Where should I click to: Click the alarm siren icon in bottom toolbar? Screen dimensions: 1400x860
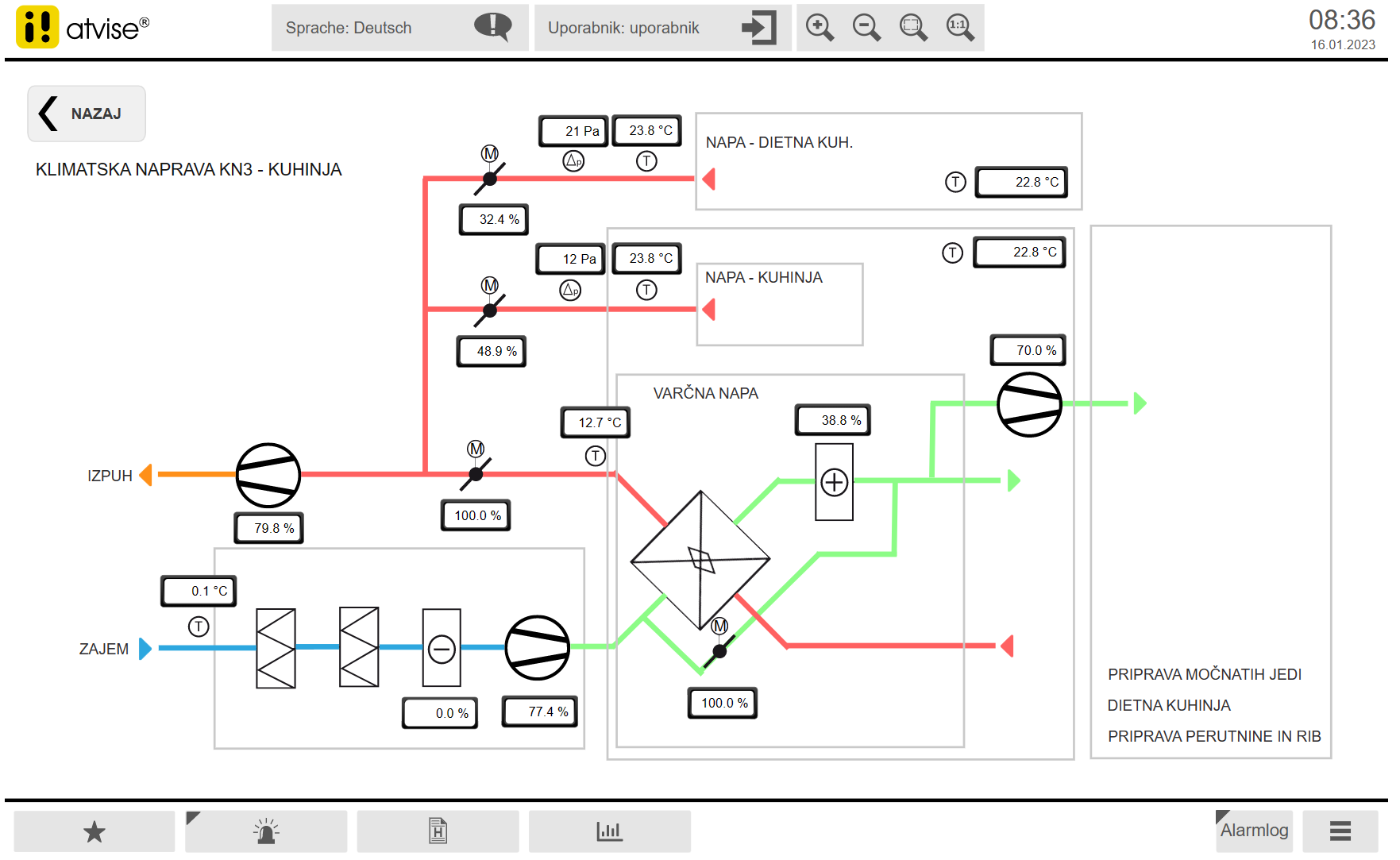[266, 831]
